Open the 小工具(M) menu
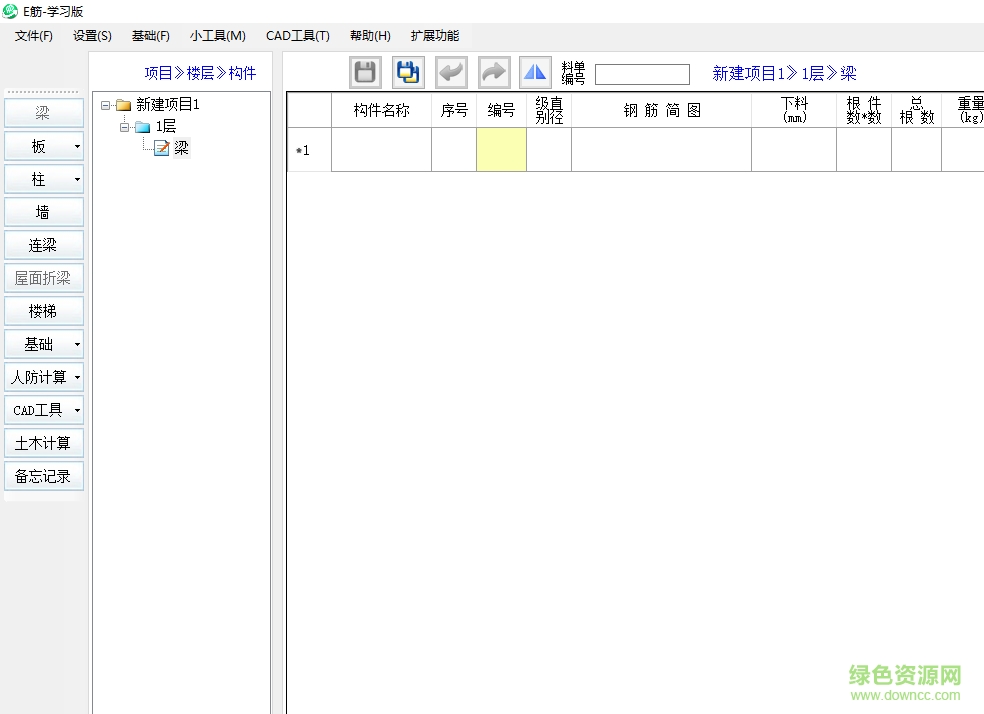The height and width of the screenshot is (714, 984). pos(218,36)
